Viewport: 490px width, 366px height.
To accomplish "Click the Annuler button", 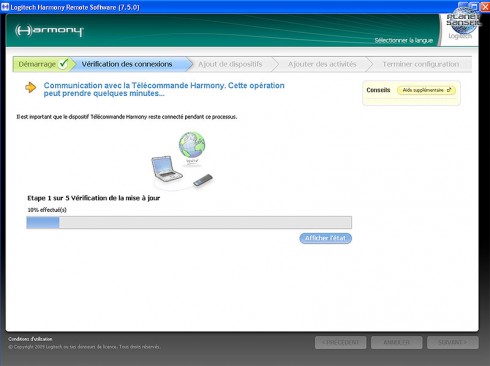I will 397,342.
